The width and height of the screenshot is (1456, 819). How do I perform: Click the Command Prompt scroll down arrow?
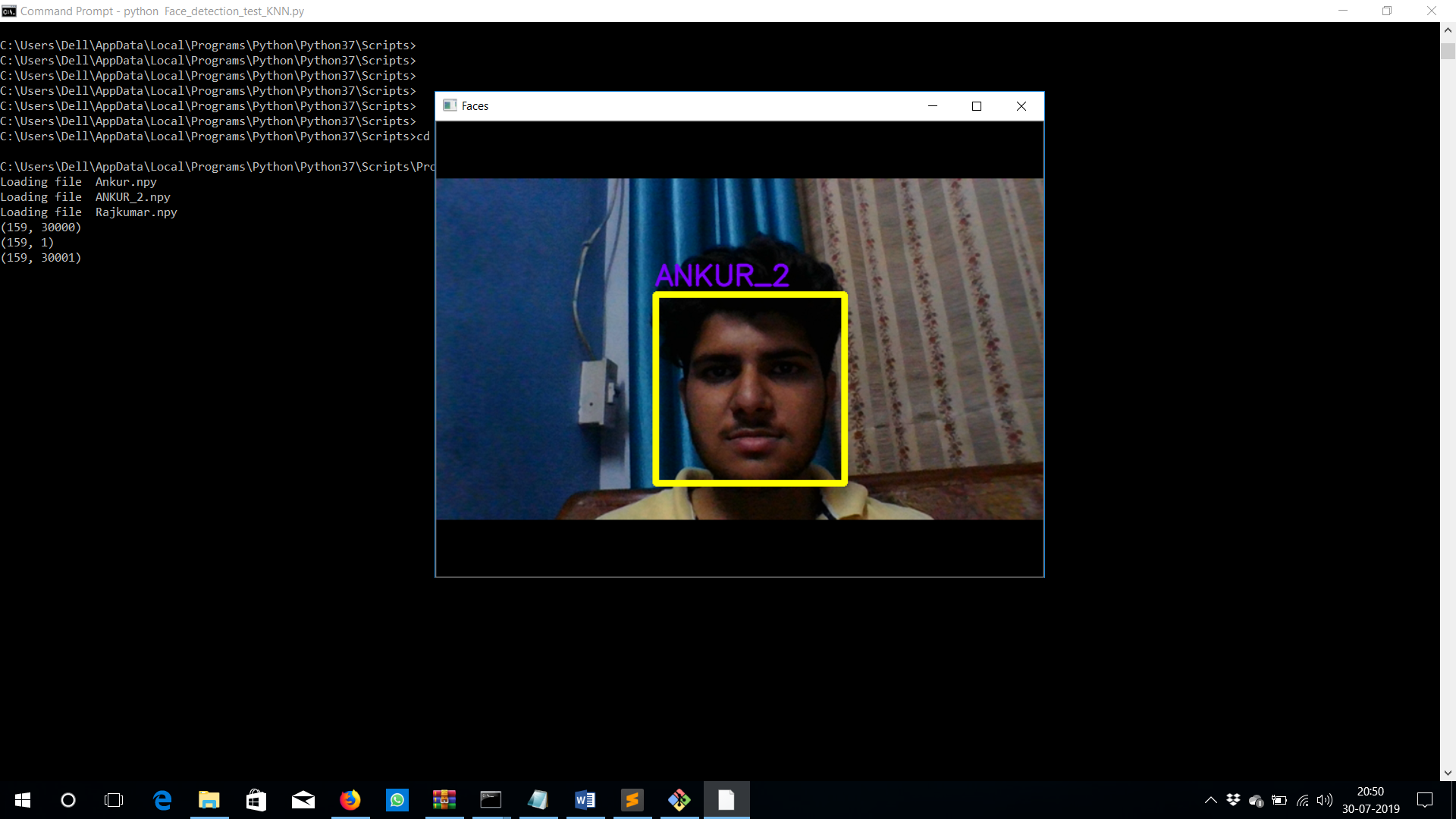1448,773
